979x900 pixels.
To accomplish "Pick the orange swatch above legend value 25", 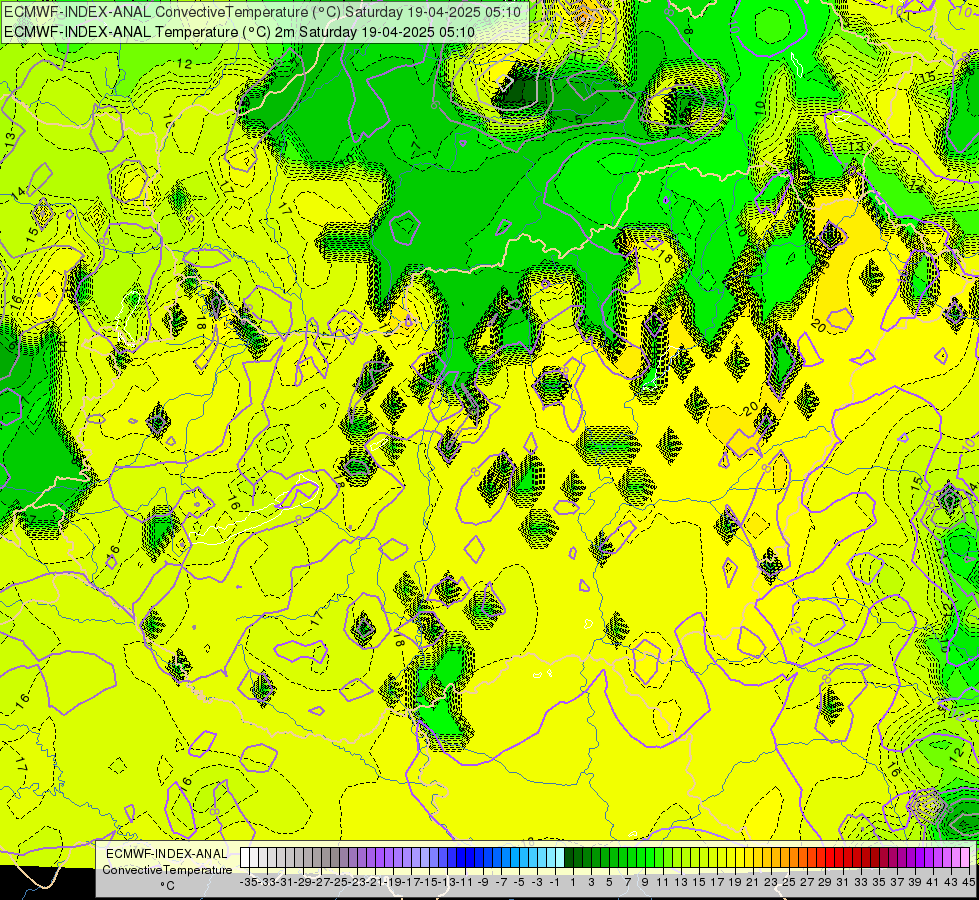I will click(785, 858).
